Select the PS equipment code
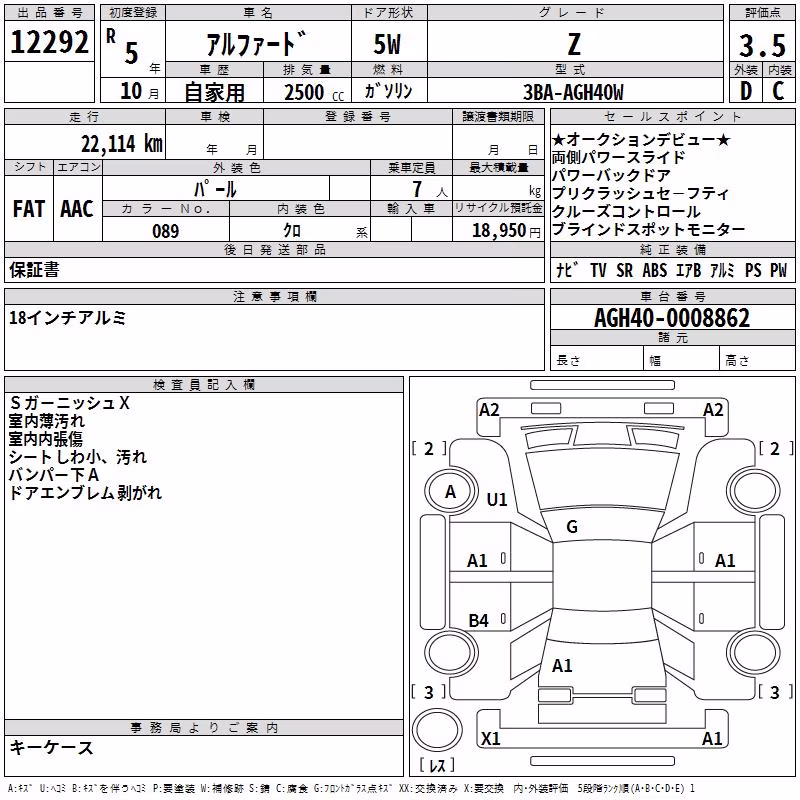800x800 pixels. point(753,270)
